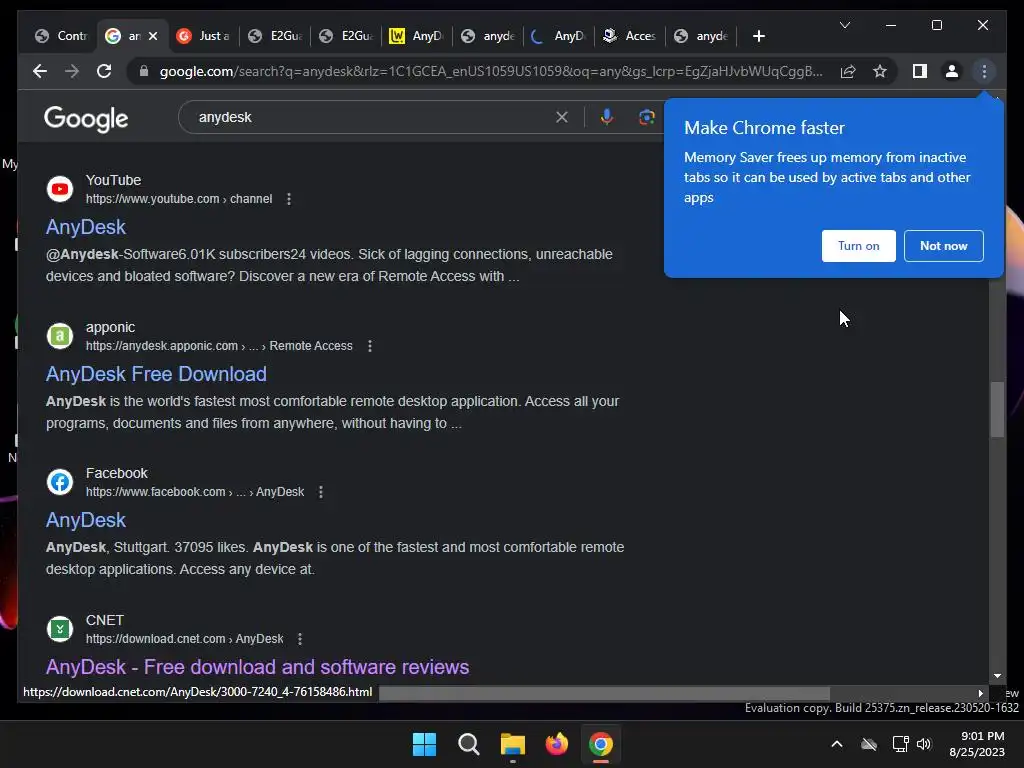Show hidden system tray icons

pos(837,744)
